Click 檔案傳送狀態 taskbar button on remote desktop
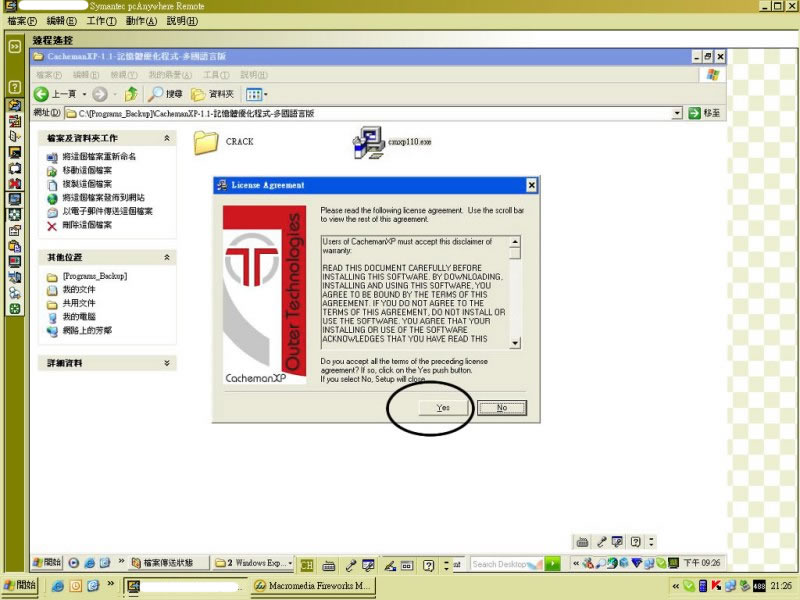 (x=168, y=563)
